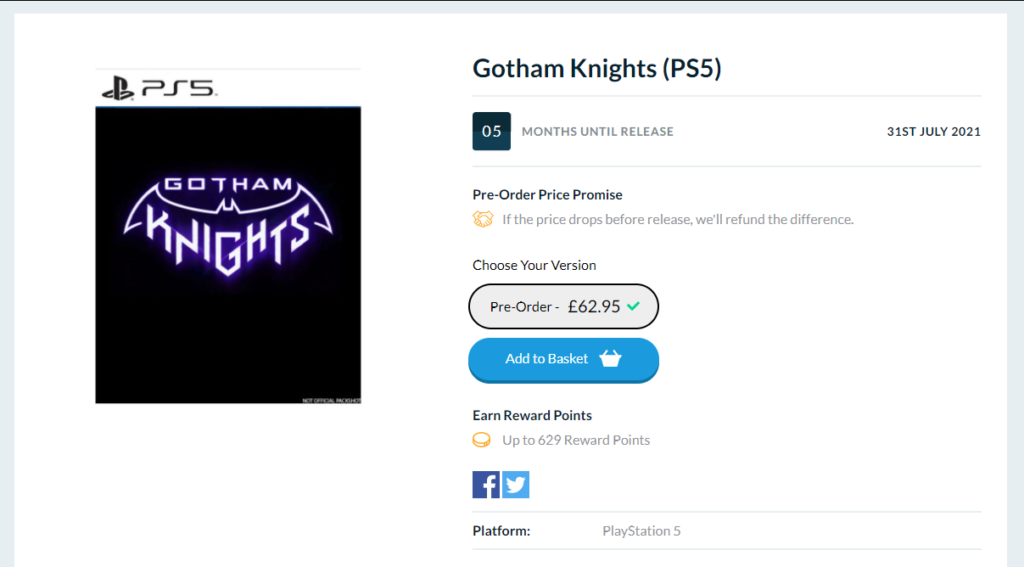This screenshot has height=567, width=1024.
Task: Click the Twitter share icon
Action: pos(516,485)
